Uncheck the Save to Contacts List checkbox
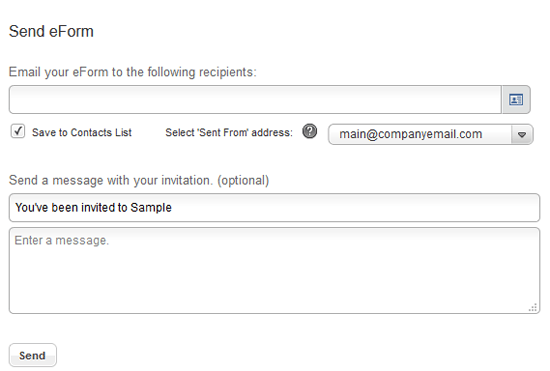The image size is (550, 371). (18, 131)
